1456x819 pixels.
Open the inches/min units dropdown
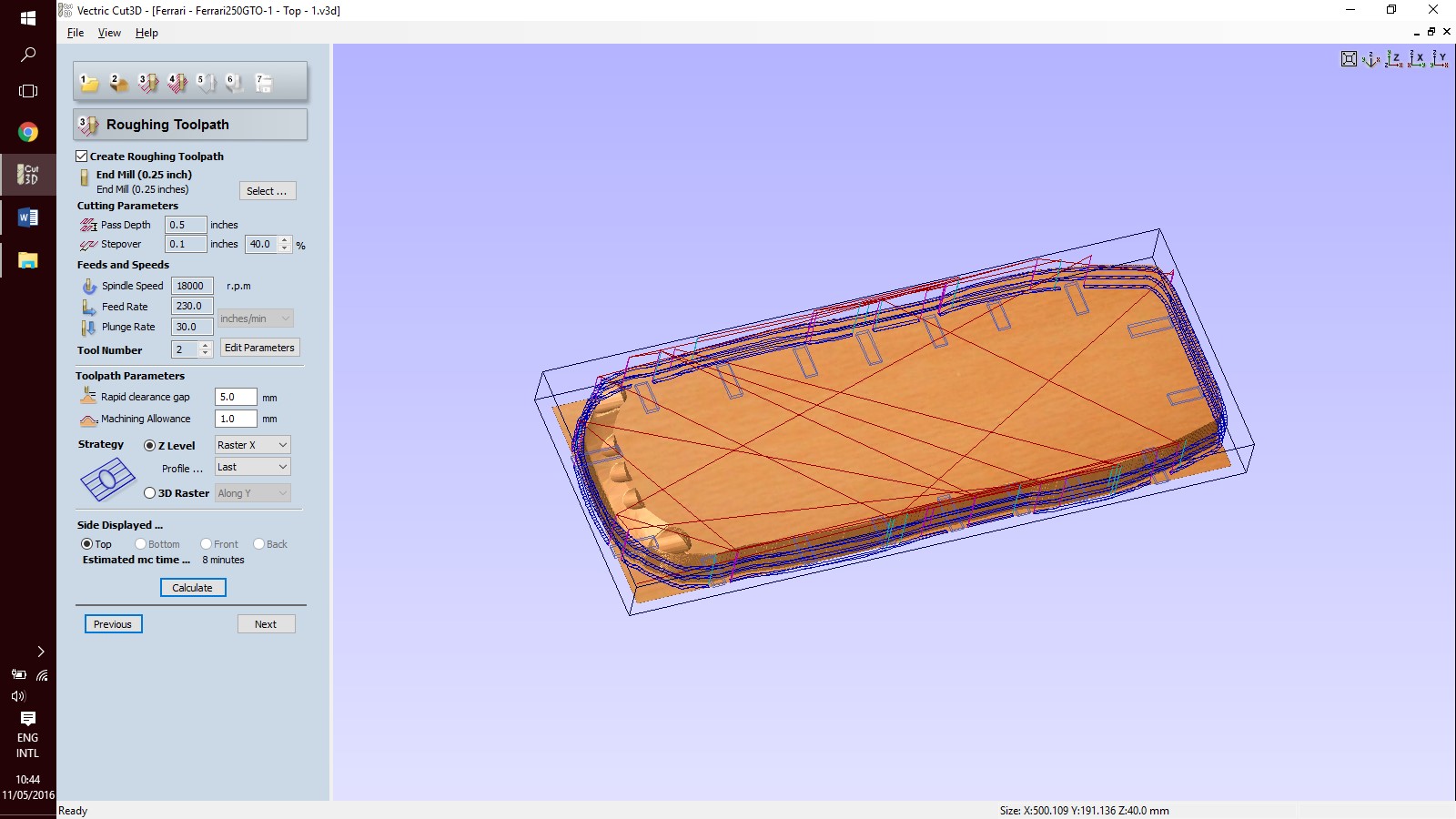[x=256, y=318]
